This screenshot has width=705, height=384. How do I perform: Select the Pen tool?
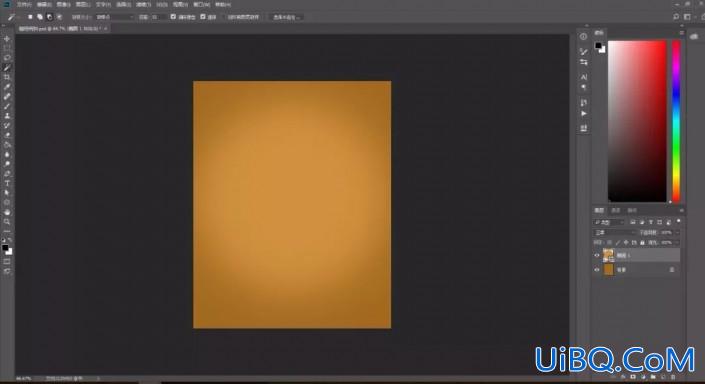pos(7,174)
